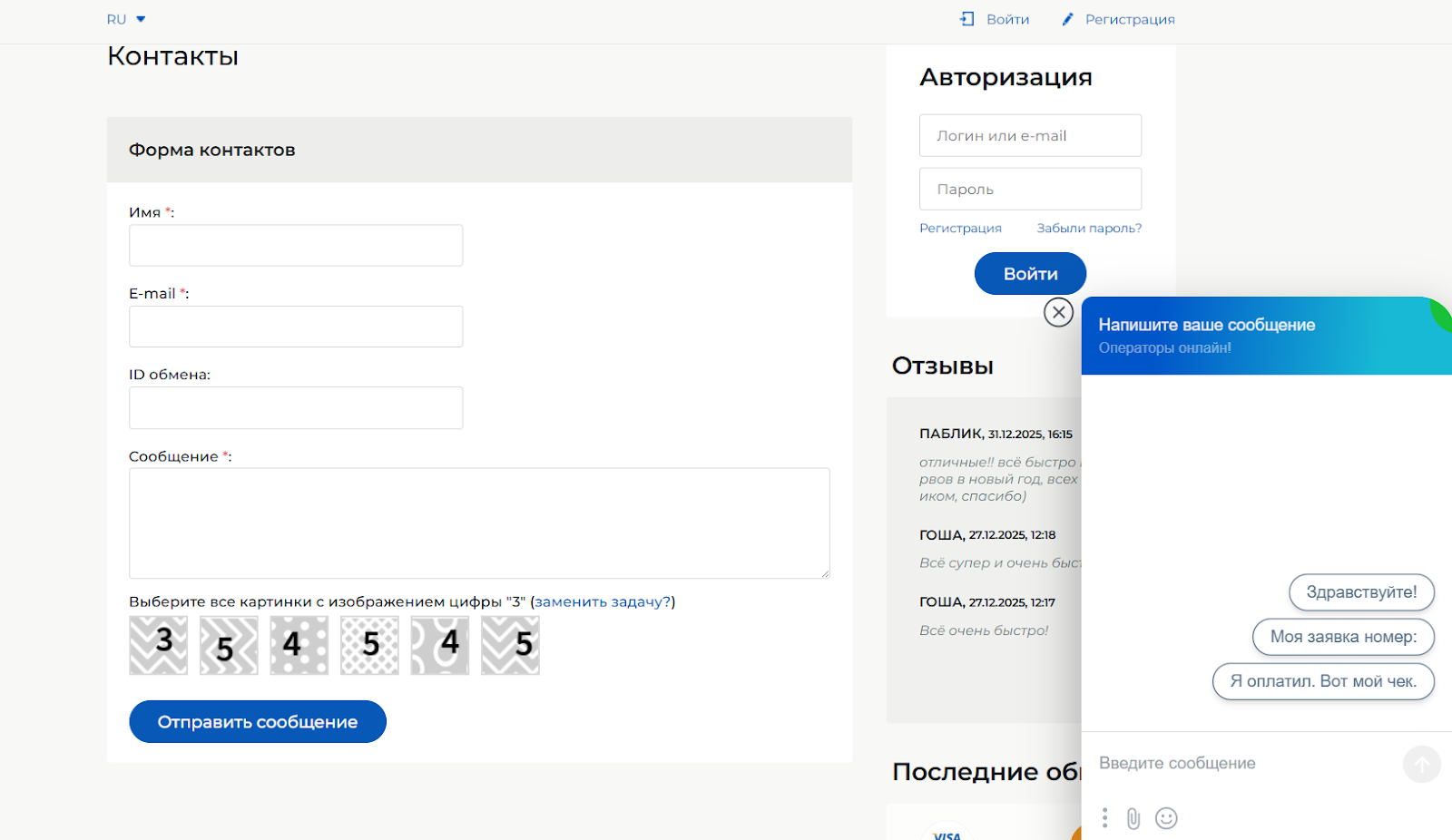Click the pencil icon beside Регистрация

pos(1067,18)
